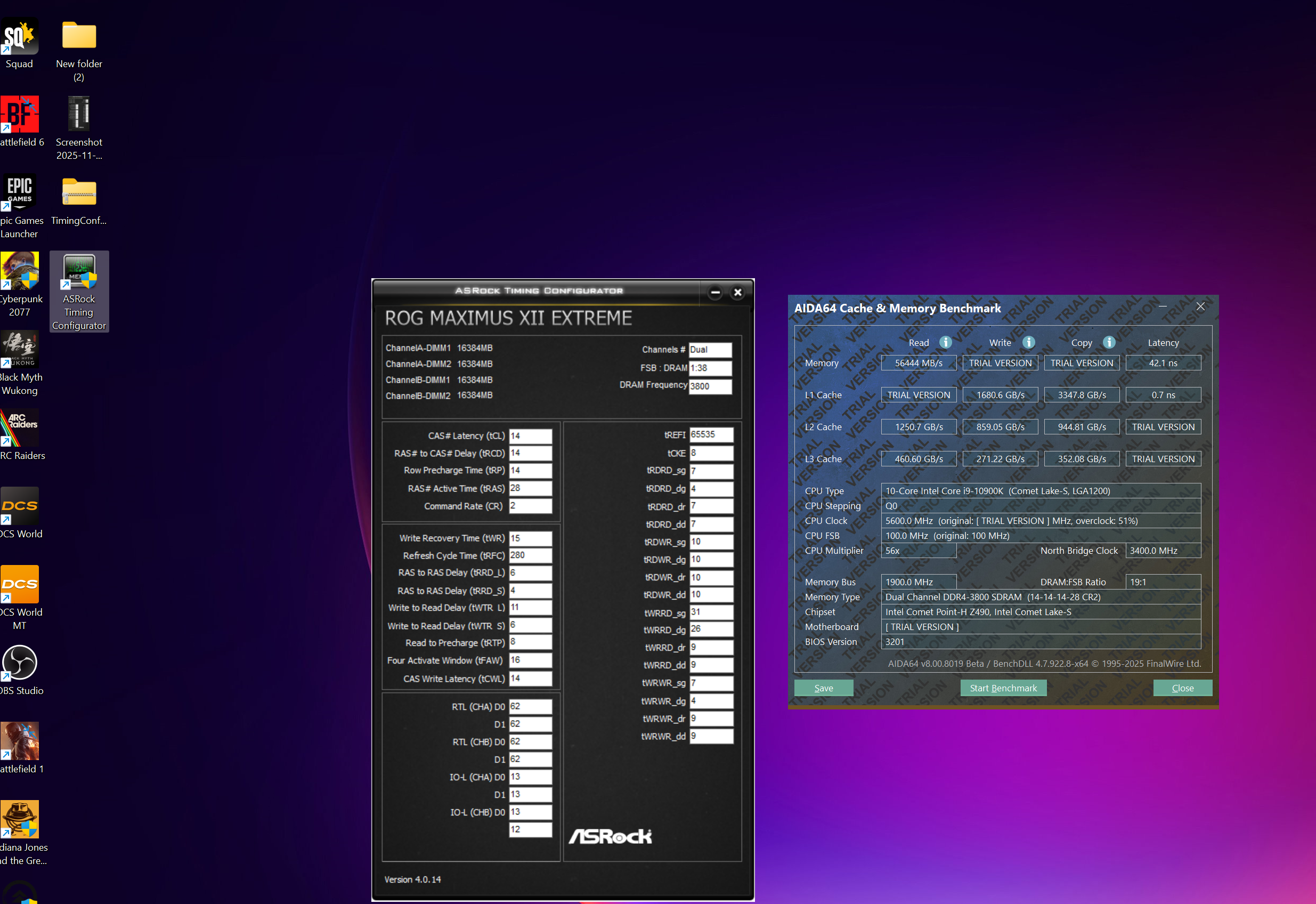This screenshot has width=1316, height=904.
Task: Click the DRAM:FSB Ratio value 19:1
Action: coord(1163,582)
